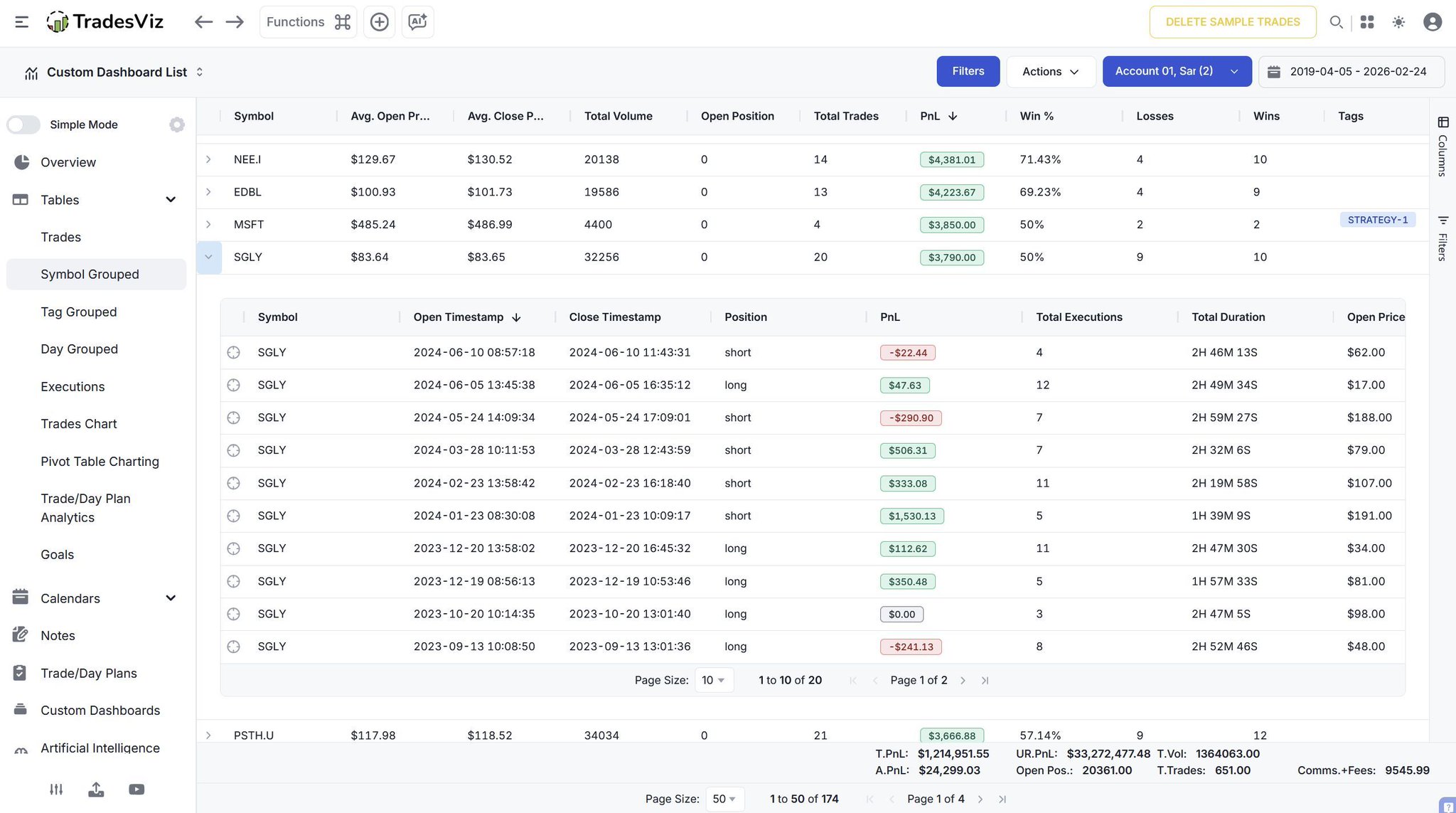1456x813 pixels.
Task: Open Simple Mode settings gear icon
Action: 177,124
